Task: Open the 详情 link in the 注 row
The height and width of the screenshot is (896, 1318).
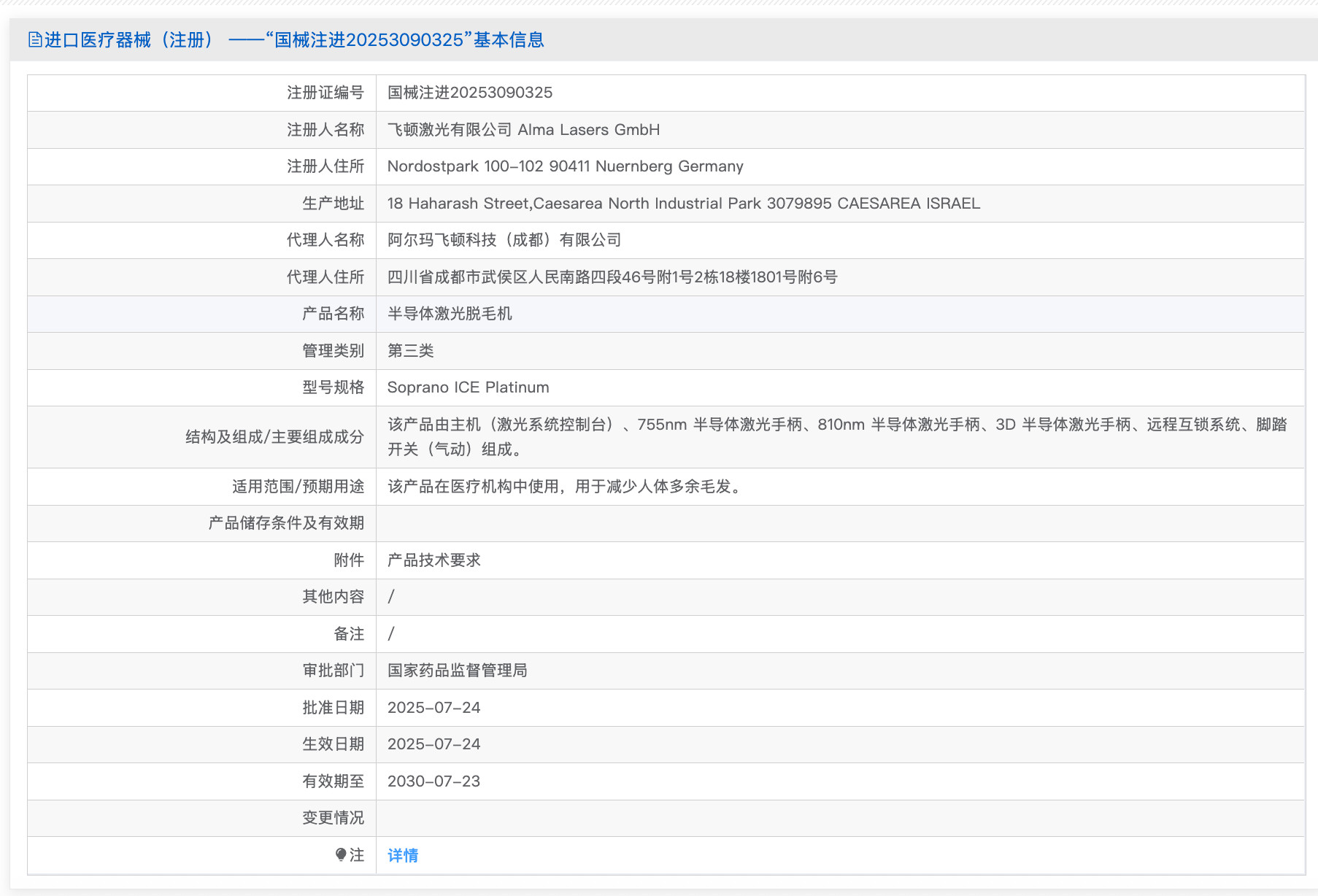Action: (x=402, y=855)
